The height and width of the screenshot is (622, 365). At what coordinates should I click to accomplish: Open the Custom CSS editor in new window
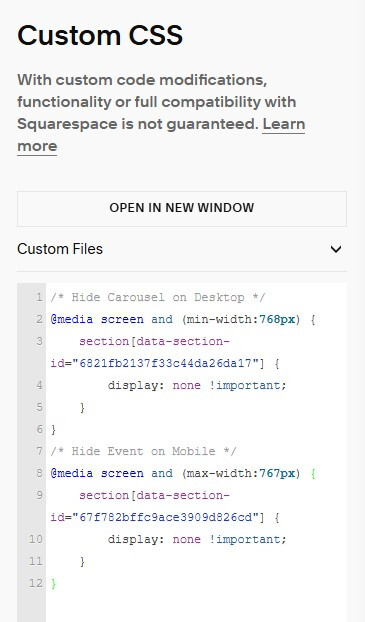[182, 208]
